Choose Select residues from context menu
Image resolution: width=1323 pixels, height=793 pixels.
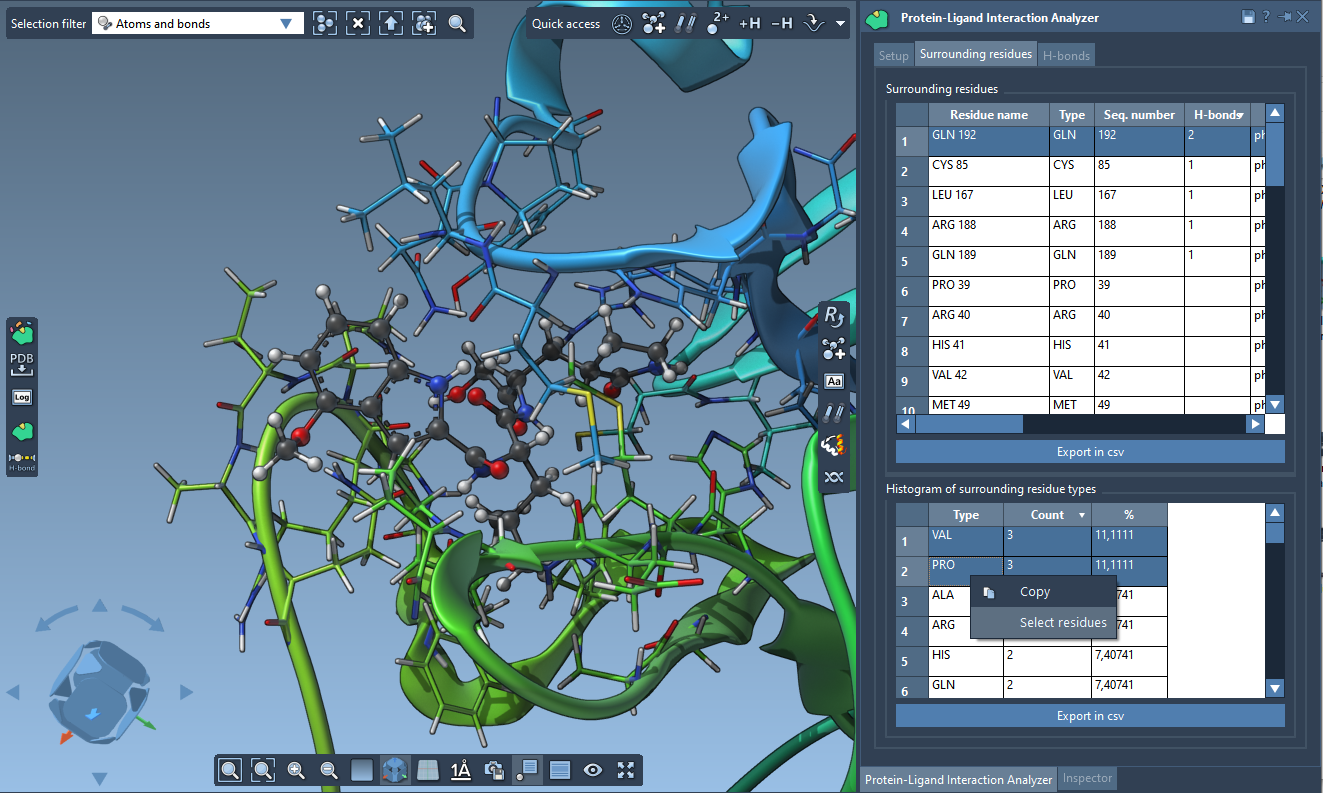coord(1062,623)
